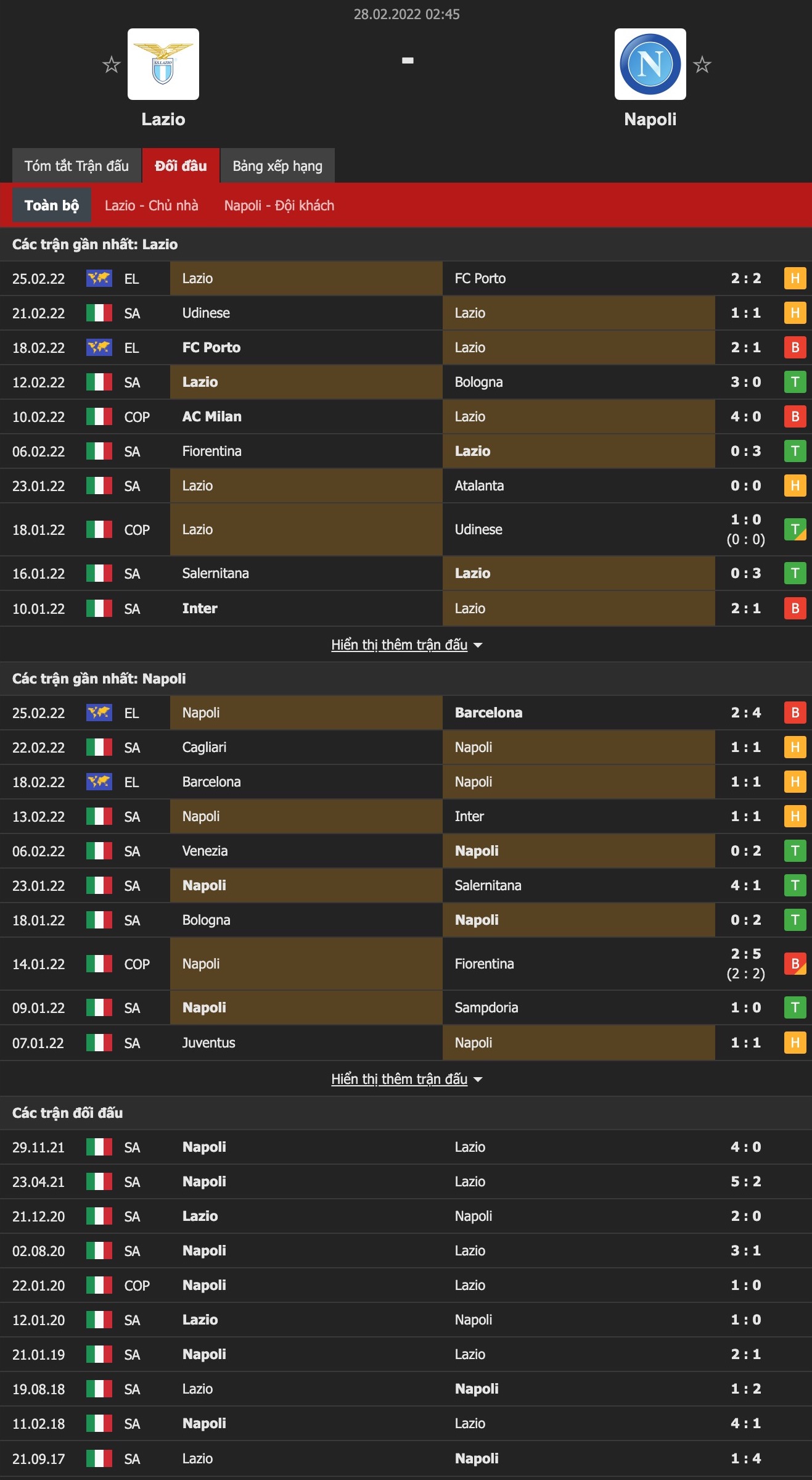Open the 22.01.20 COP Napoli vs Lazio match
The width and height of the screenshot is (812, 1480).
[x=406, y=1285]
